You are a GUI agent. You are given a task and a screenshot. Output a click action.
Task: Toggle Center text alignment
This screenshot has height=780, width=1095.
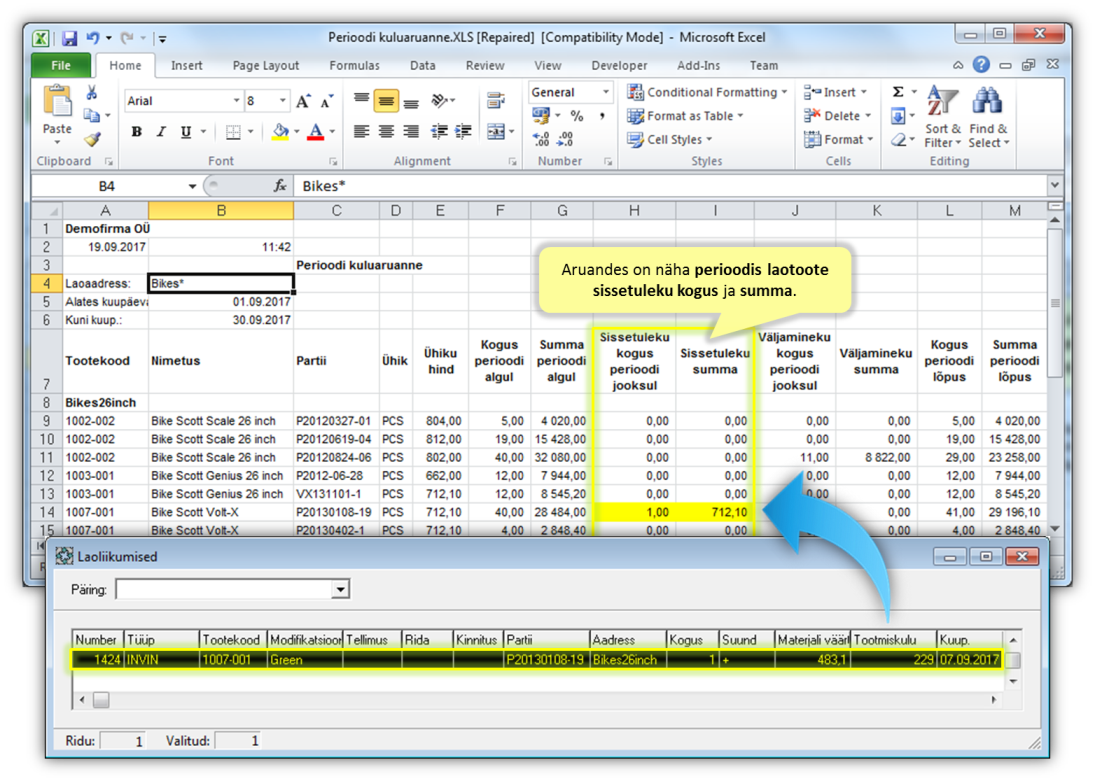386,131
